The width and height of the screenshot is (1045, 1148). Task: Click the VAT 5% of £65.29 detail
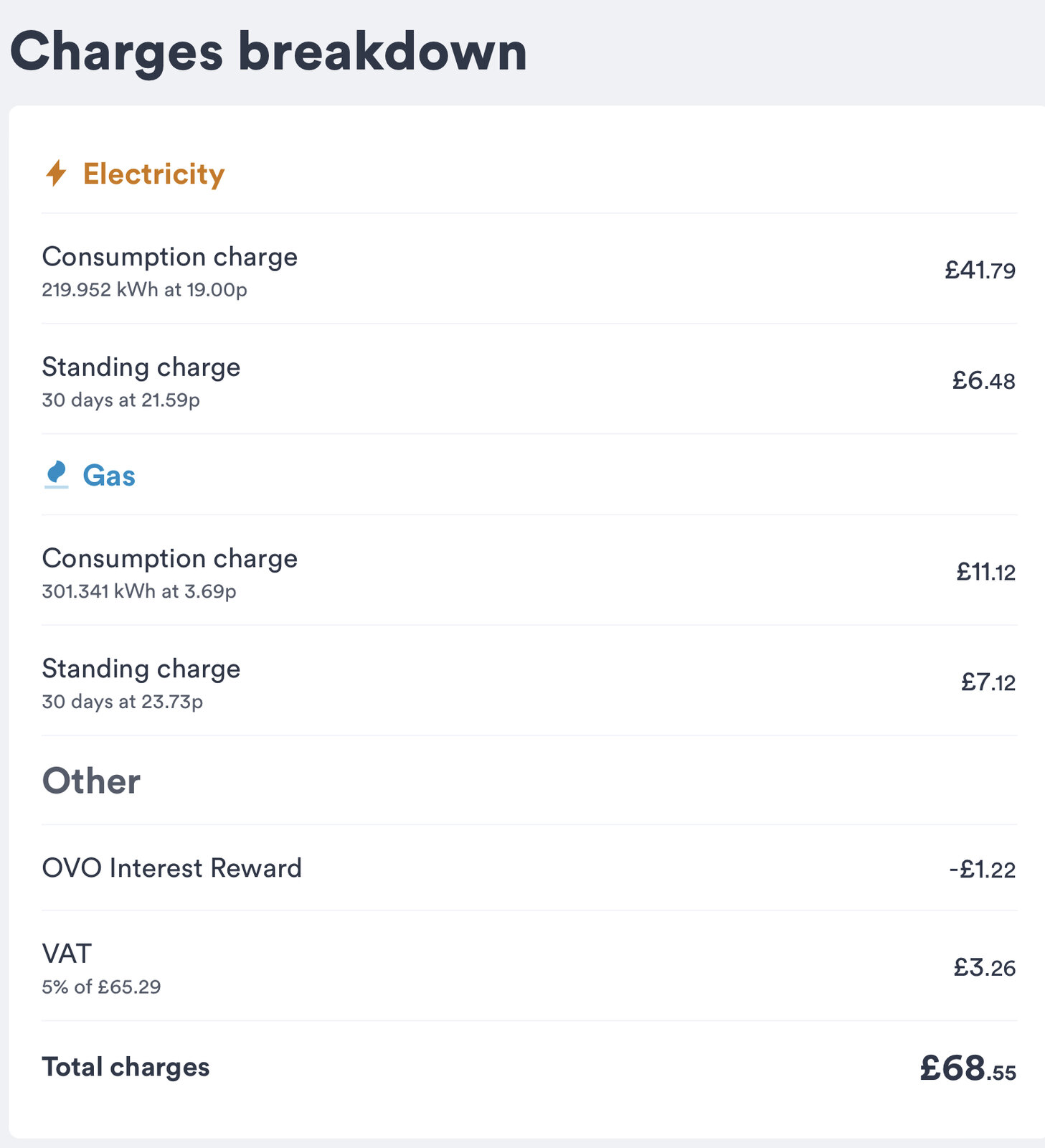[x=101, y=987]
